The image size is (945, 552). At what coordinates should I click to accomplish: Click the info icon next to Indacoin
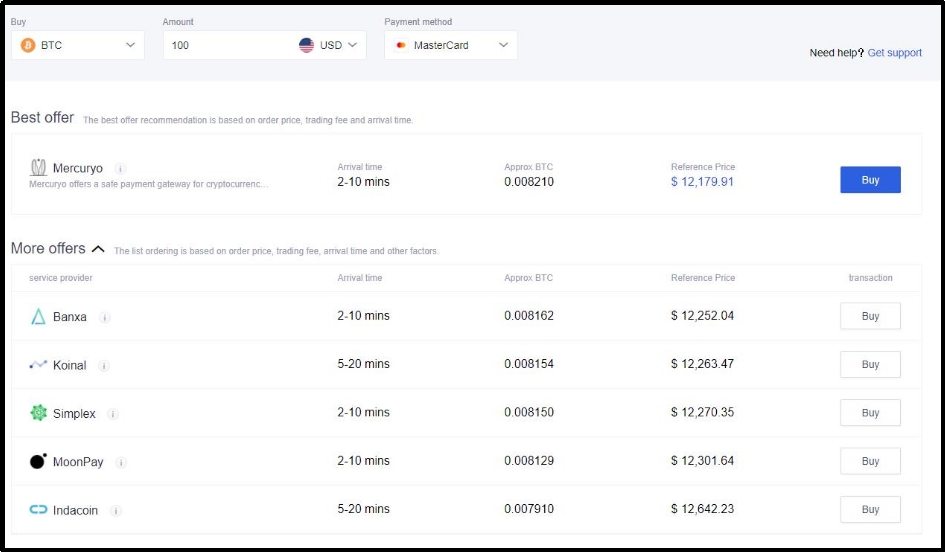pos(116,511)
